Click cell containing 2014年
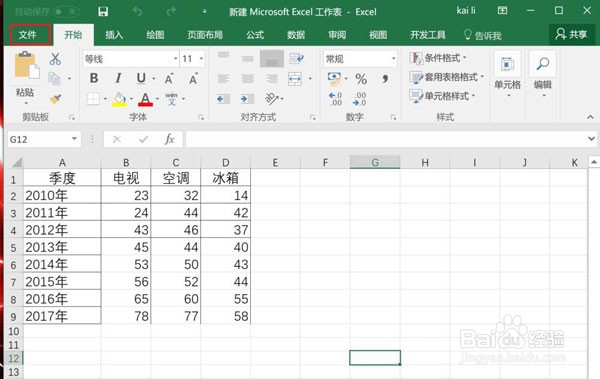 (62, 264)
